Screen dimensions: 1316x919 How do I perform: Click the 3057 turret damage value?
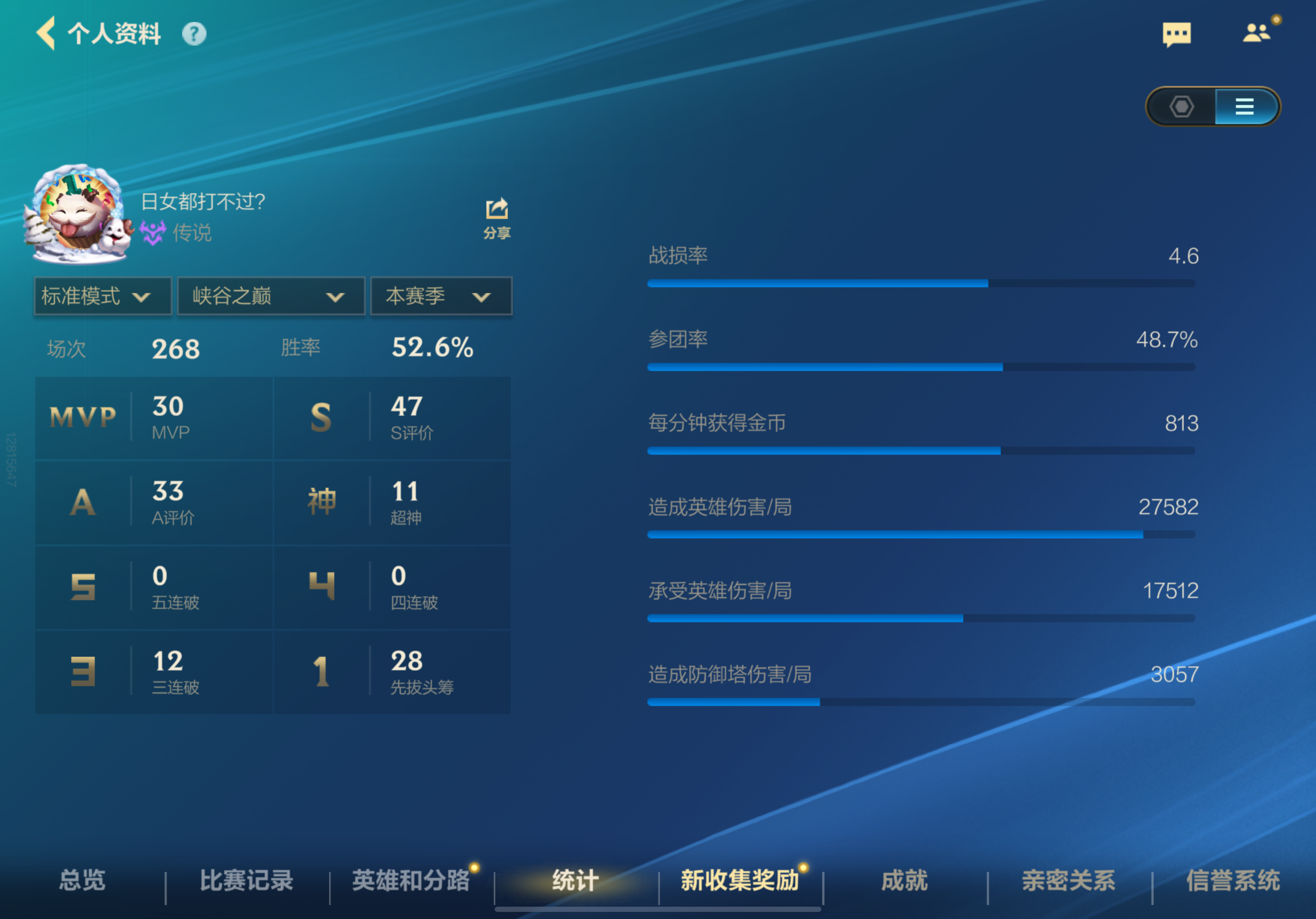[1174, 674]
